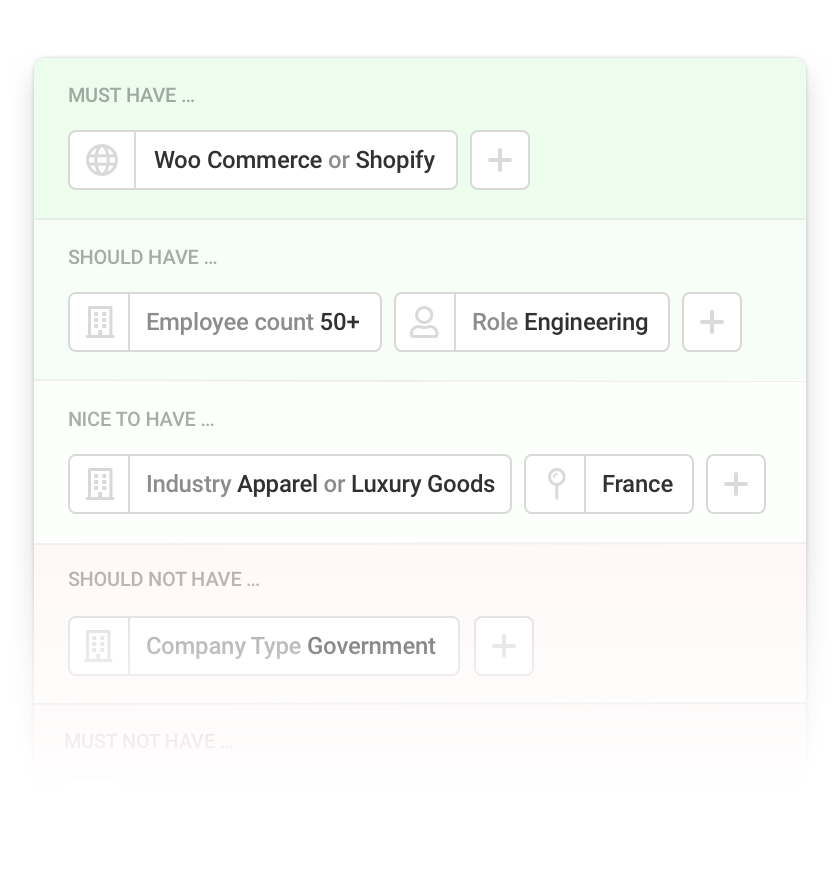840x884 pixels.
Task: Select the Industry Apparel or Luxury Goods filter
Action: click(320, 484)
